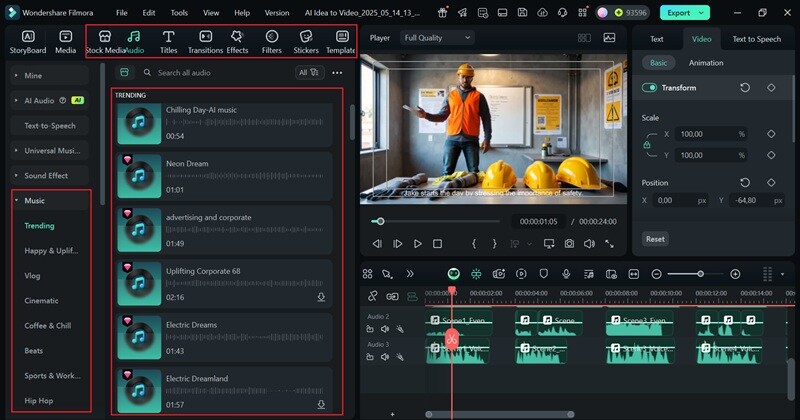
Task: Open the Stickers panel
Action: tap(306, 42)
